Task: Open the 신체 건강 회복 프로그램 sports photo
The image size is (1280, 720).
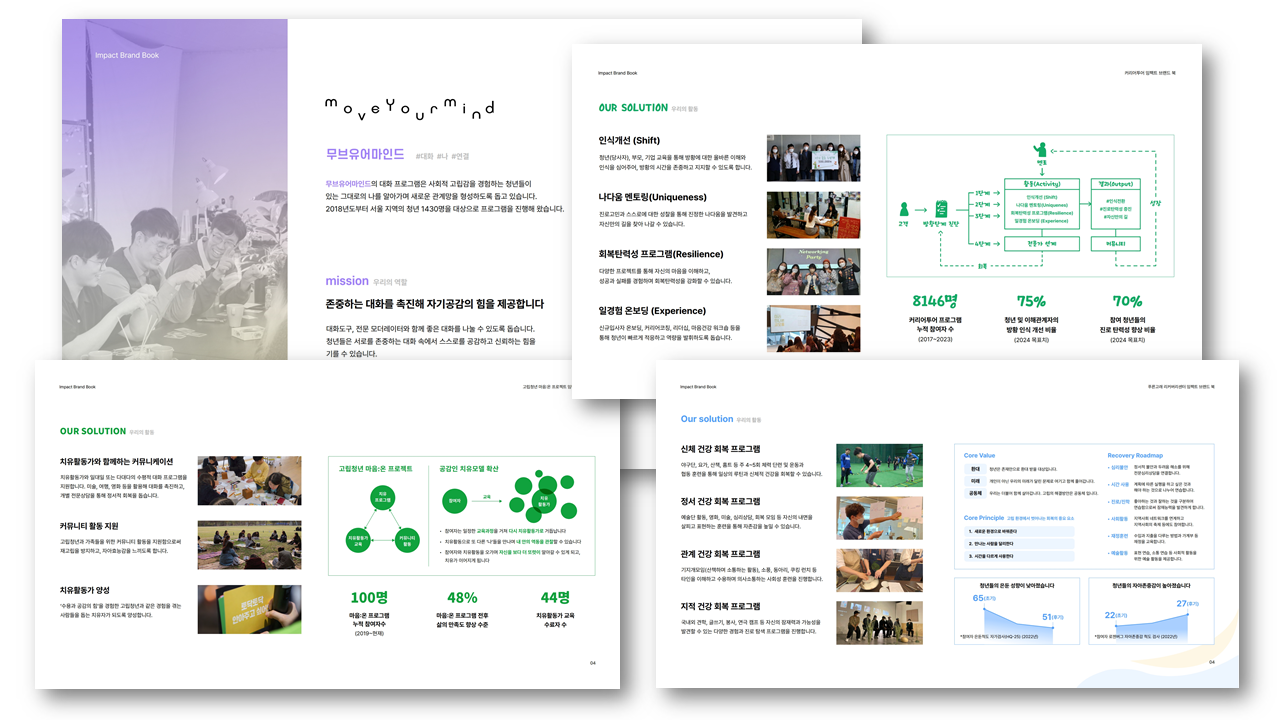Action: pyautogui.click(x=879, y=465)
